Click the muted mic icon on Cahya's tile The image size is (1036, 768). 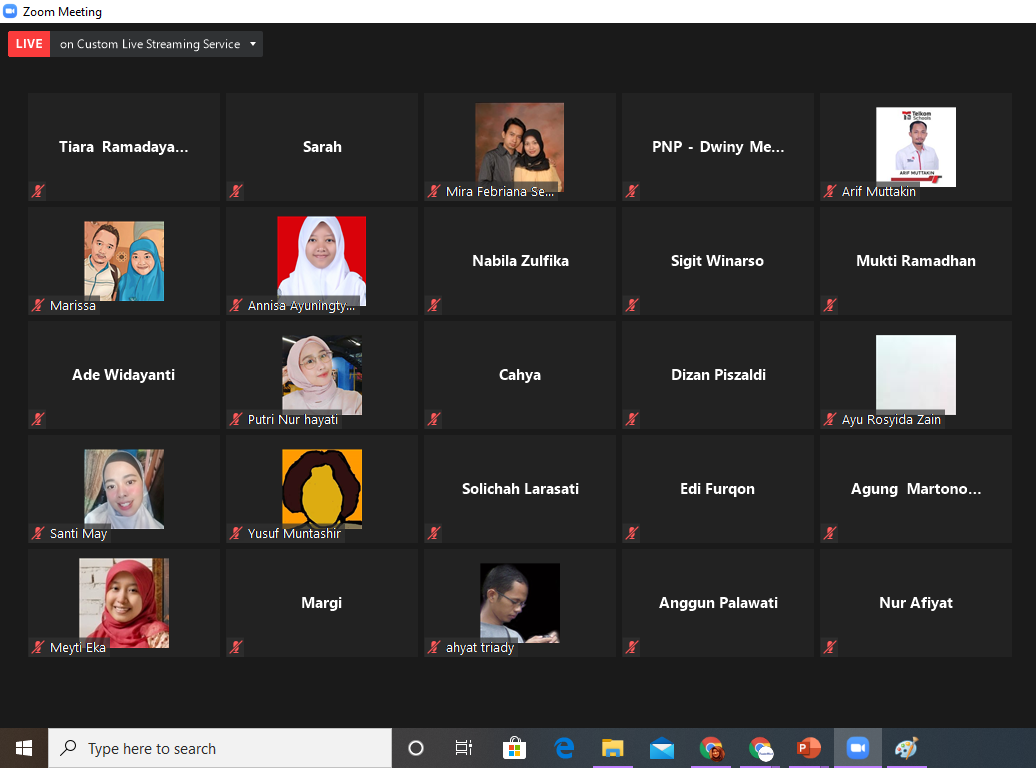(435, 419)
